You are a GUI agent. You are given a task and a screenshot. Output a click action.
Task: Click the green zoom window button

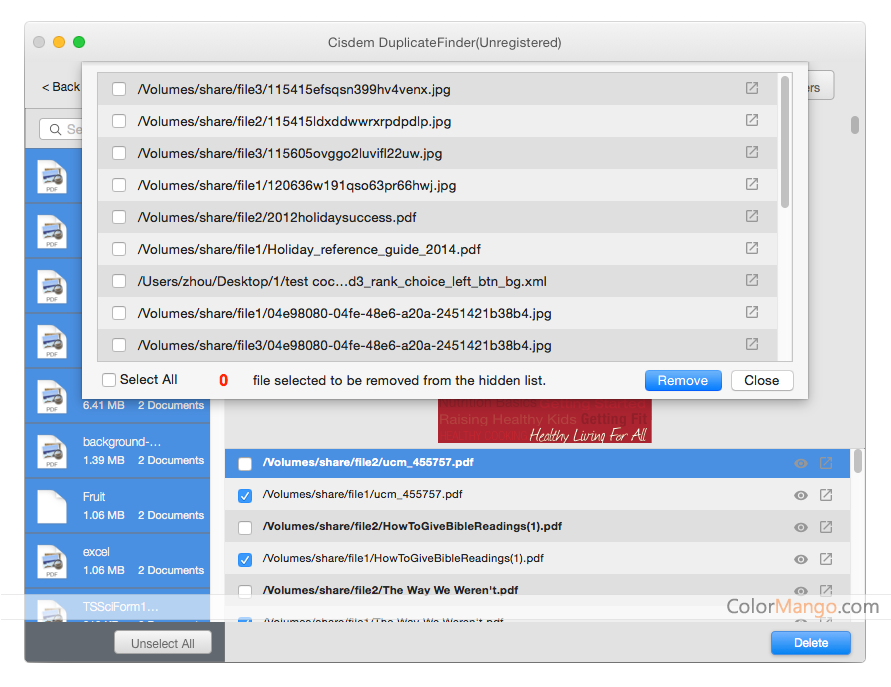(x=79, y=42)
